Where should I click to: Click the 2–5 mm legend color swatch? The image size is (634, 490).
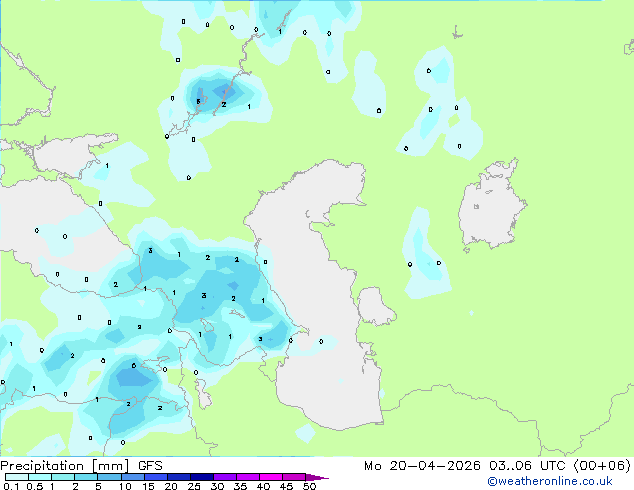click(x=86, y=477)
